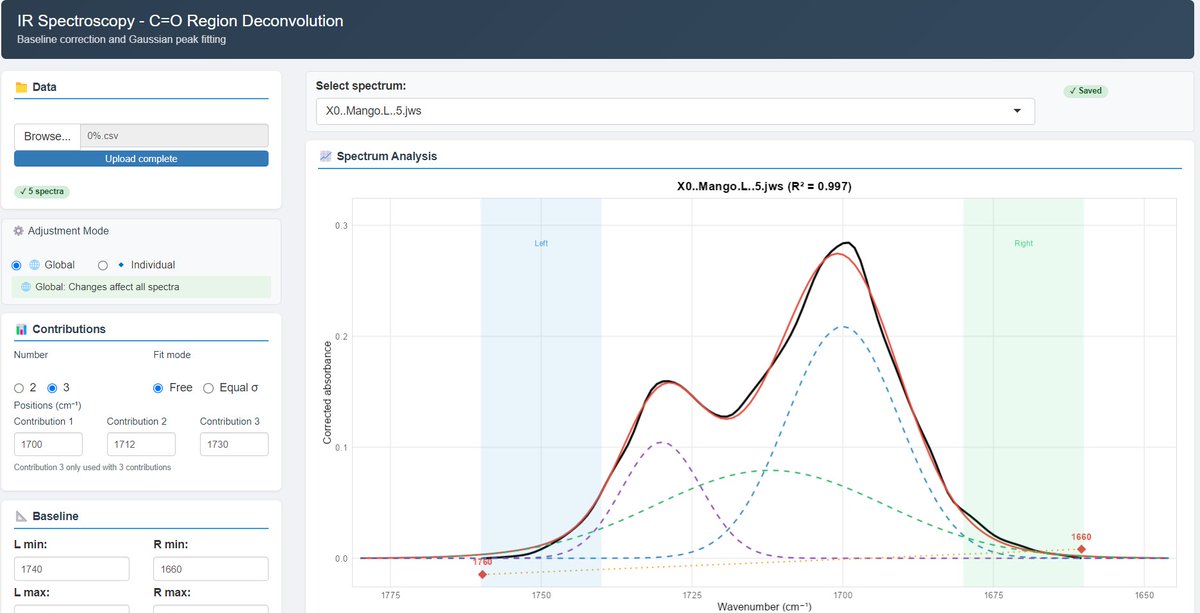Click the plot title with R² = 0.997
1200x613 pixels.
coord(763,186)
